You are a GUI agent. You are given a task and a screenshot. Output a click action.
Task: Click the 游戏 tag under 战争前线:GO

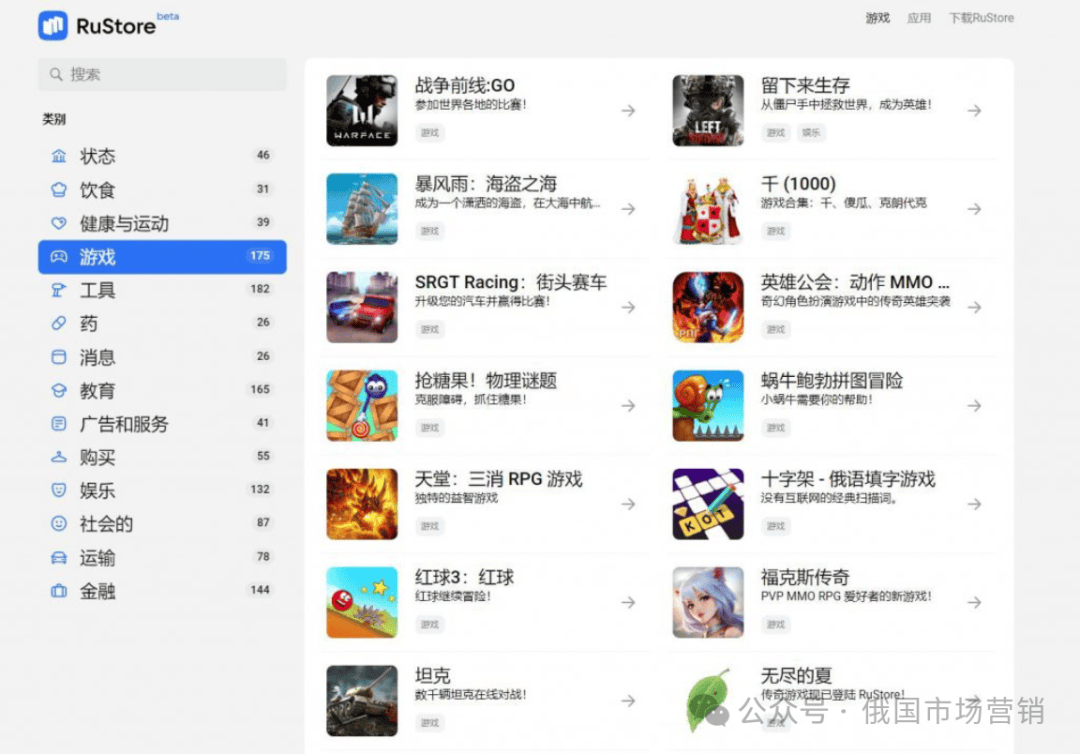[430, 133]
